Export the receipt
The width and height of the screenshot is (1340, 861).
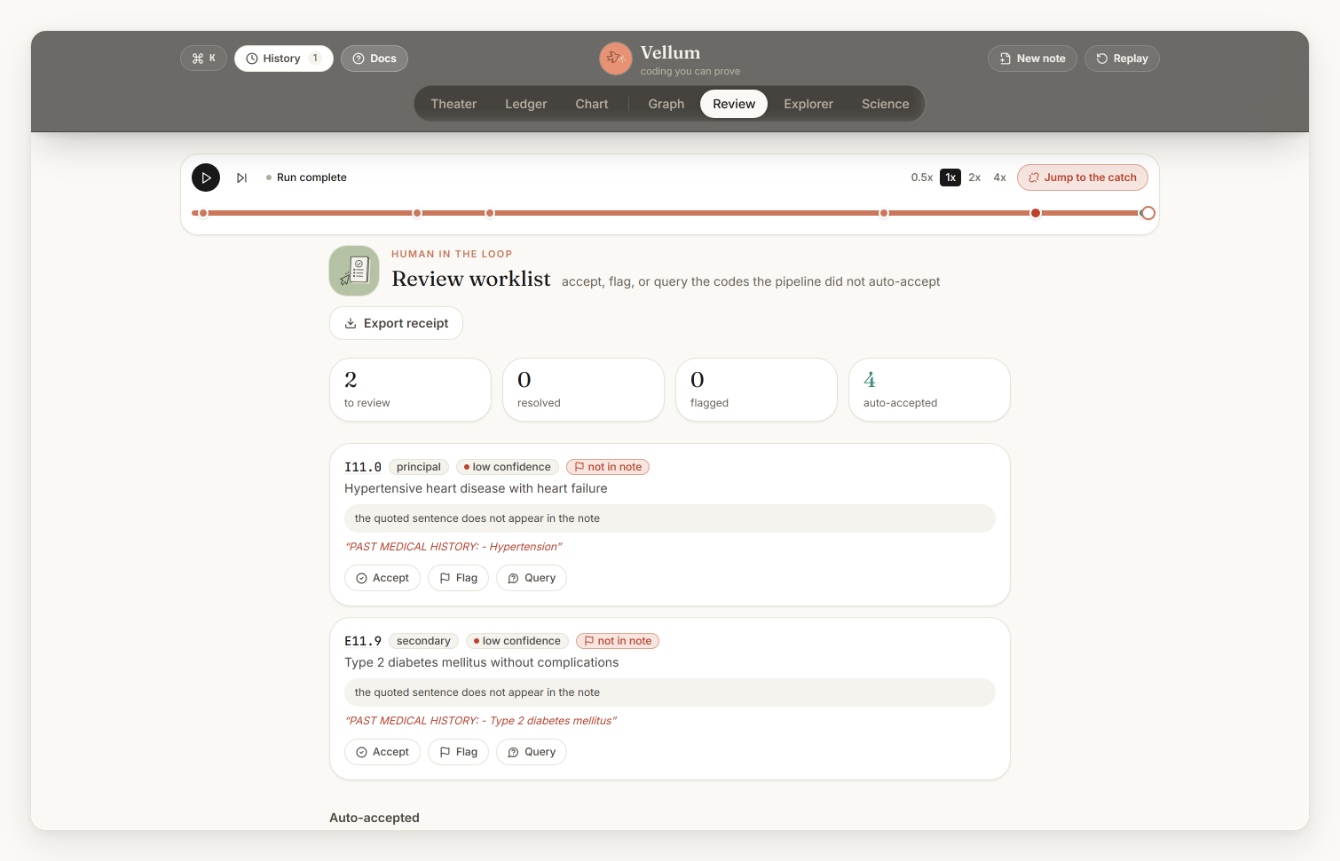(396, 323)
